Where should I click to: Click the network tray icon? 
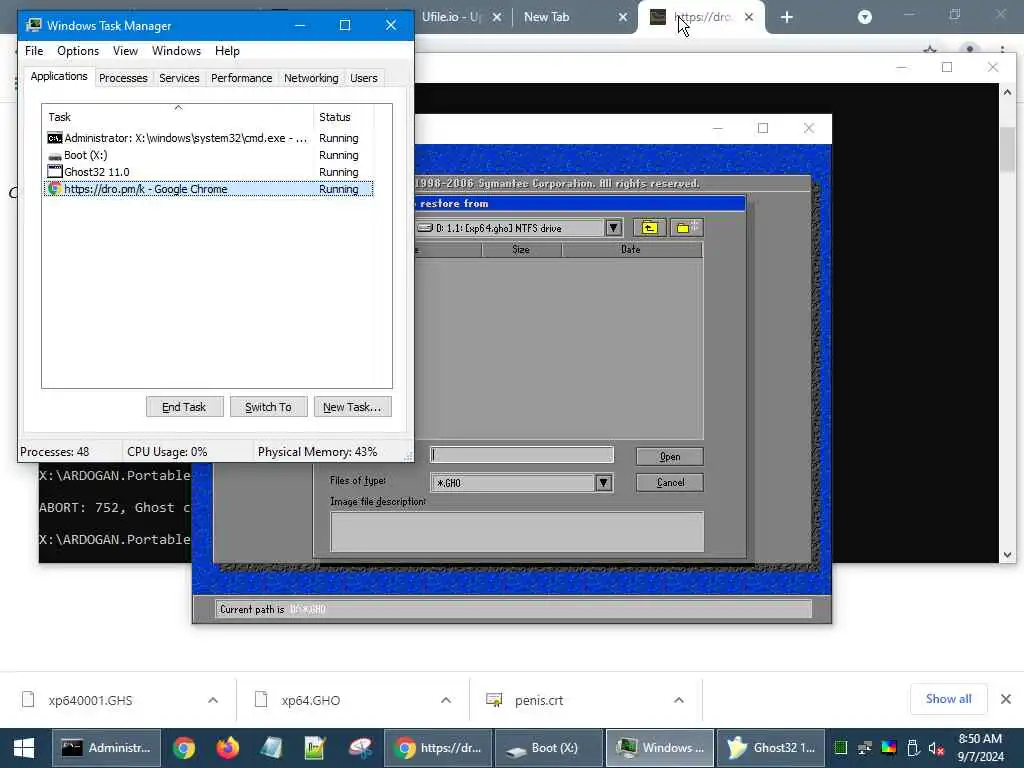[x=865, y=748]
